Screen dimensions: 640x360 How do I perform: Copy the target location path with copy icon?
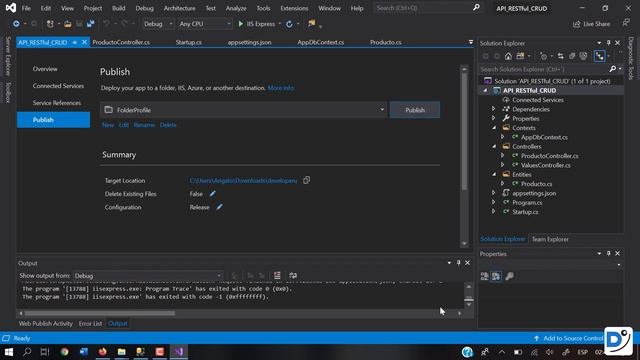[307, 180]
